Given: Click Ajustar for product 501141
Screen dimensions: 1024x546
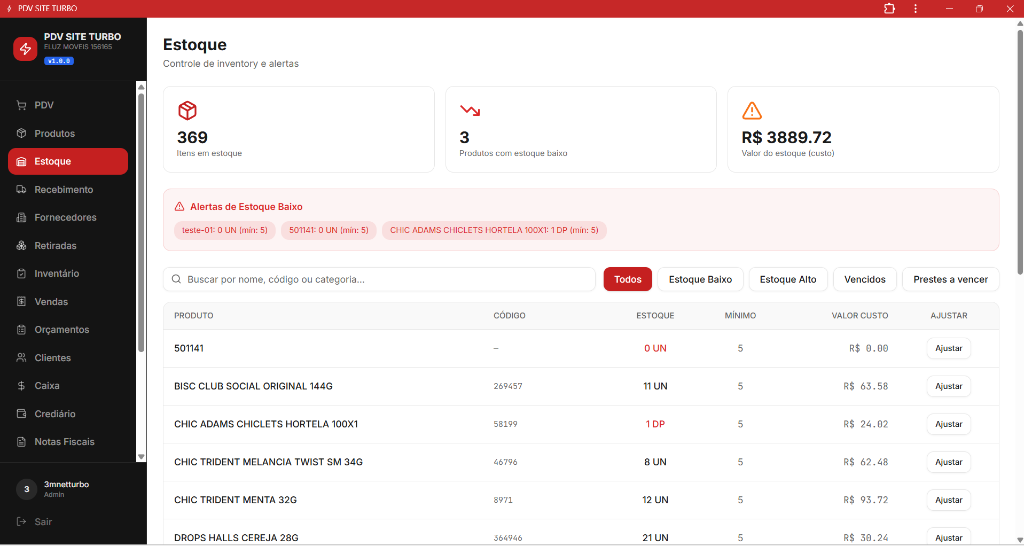Looking at the screenshot, I should (x=948, y=348).
